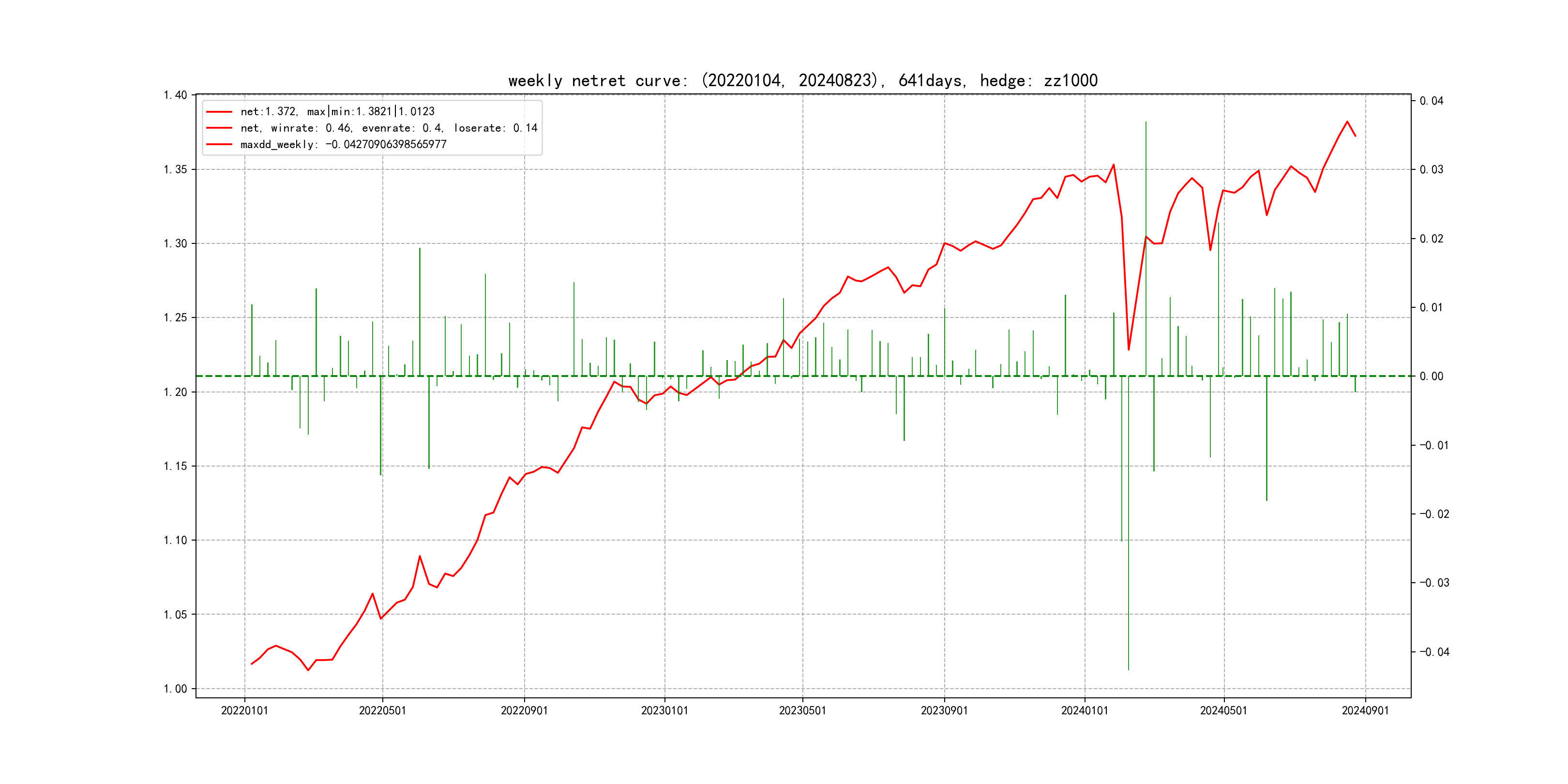Click the 20240501 x-axis date label

click(1223, 710)
